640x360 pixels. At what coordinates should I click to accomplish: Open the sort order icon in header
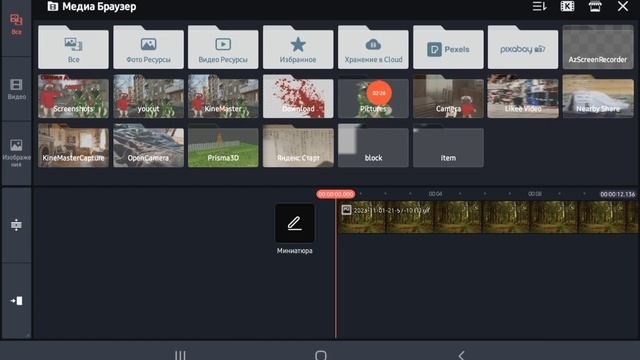[x=539, y=7]
